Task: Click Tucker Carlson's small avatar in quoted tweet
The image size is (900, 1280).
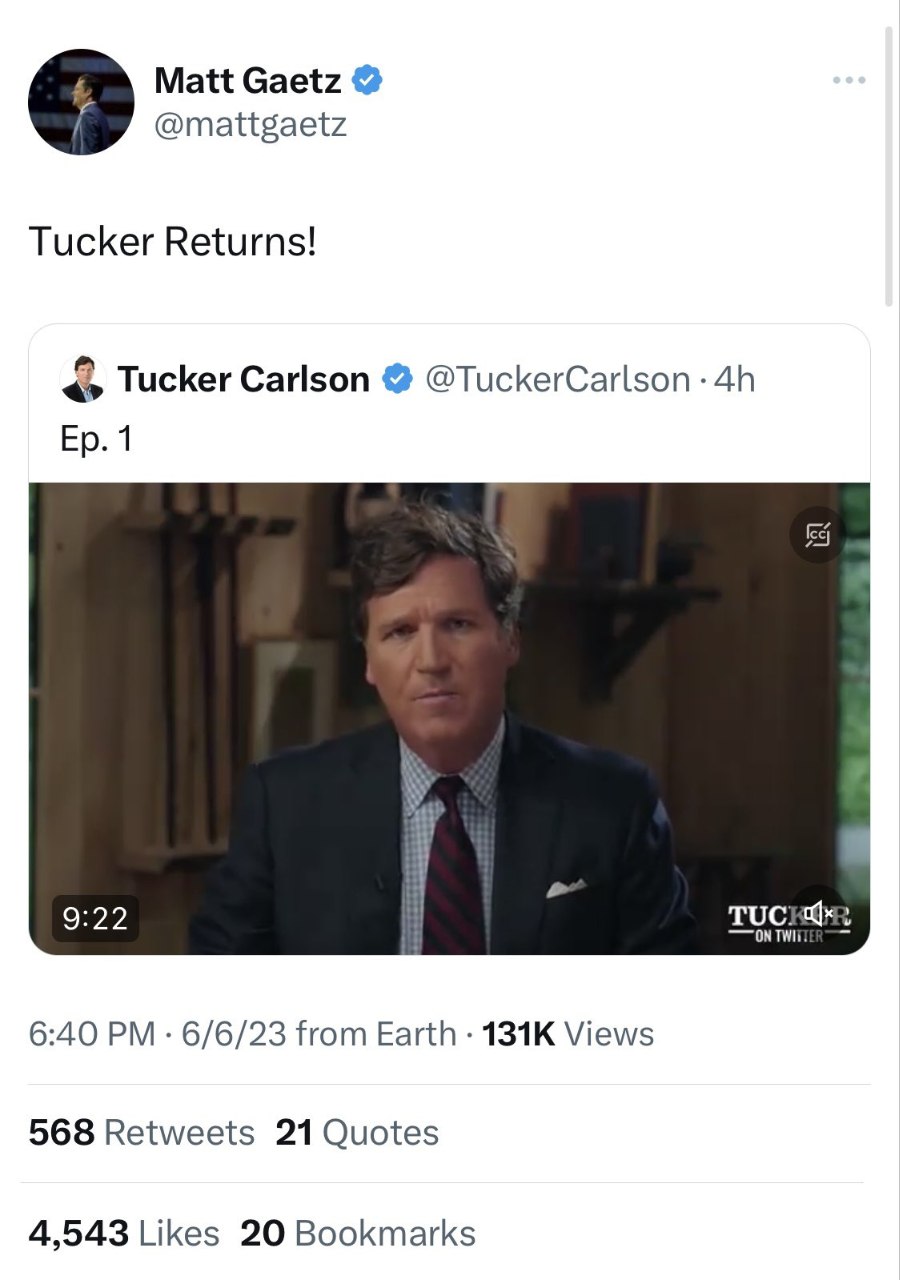Action: point(83,380)
